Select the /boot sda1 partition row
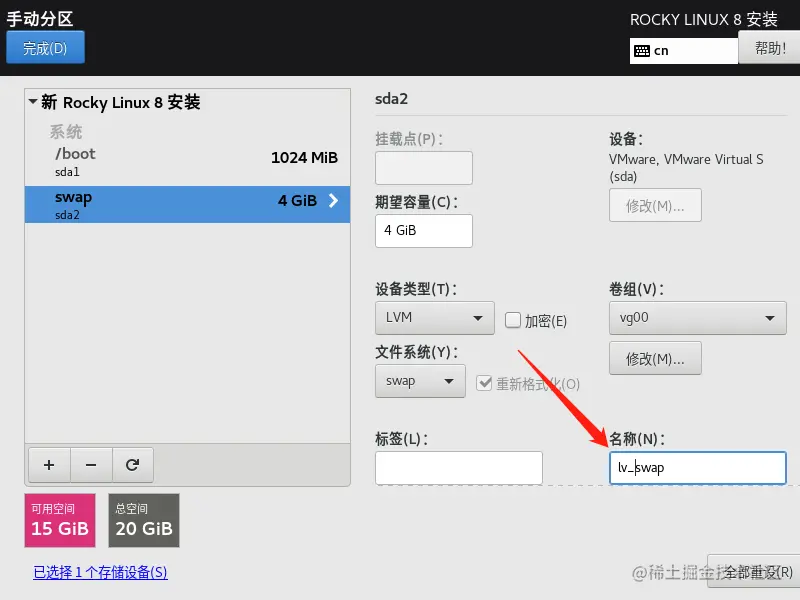 187,162
